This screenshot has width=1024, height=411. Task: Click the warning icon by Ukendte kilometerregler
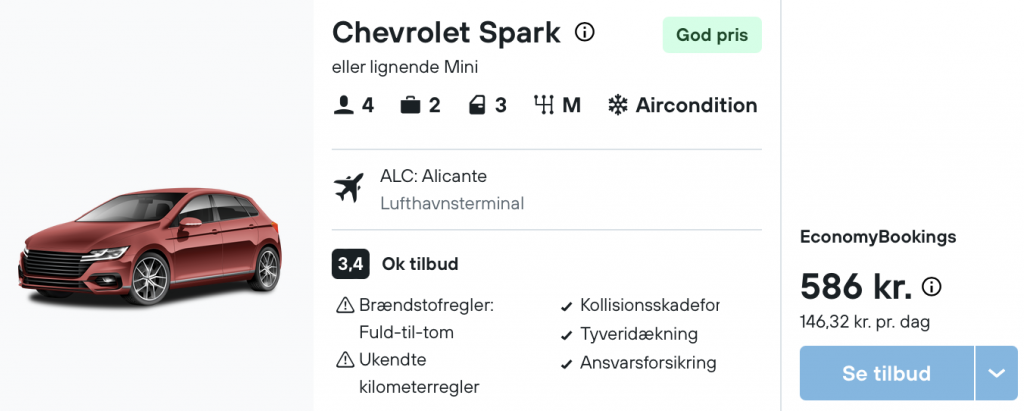344,359
